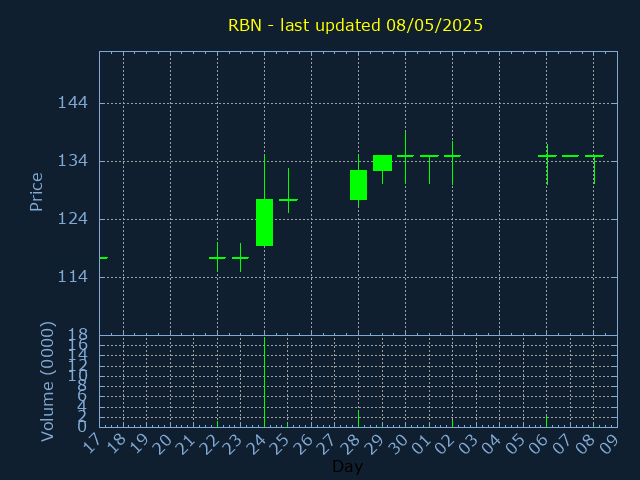
Task: Select the doji candle on day 22
Action: click(x=218, y=258)
